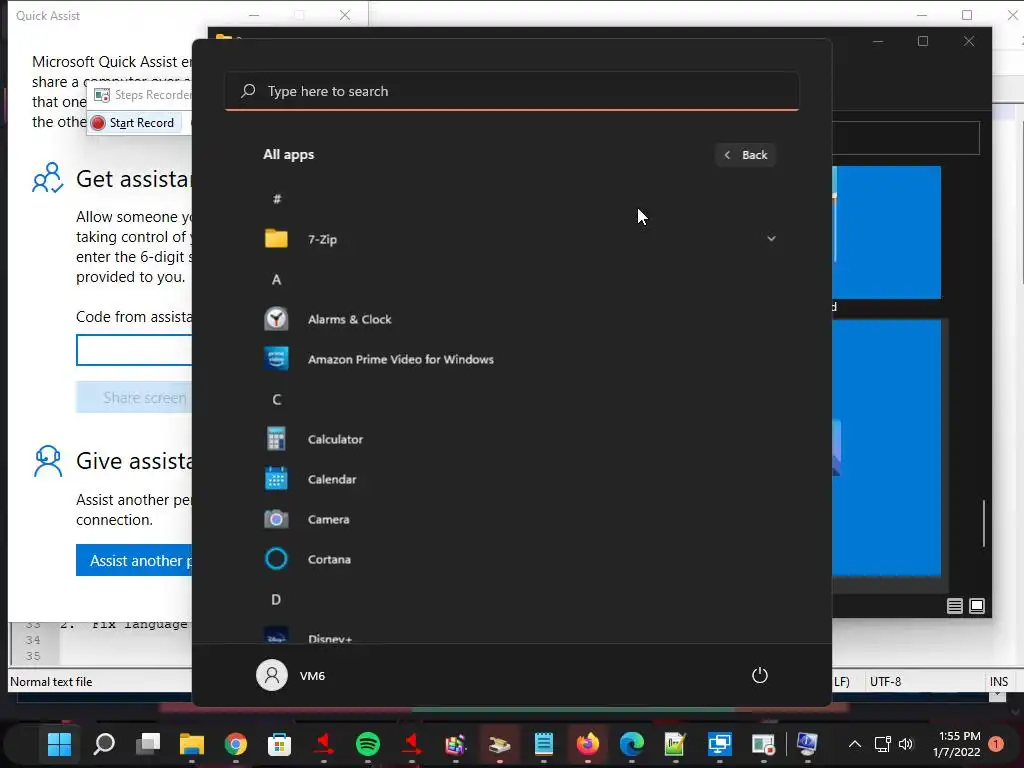The height and width of the screenshot is (768, 1024).
Task: Switch to Firefox in the taskbar
Action: [588, 744]
